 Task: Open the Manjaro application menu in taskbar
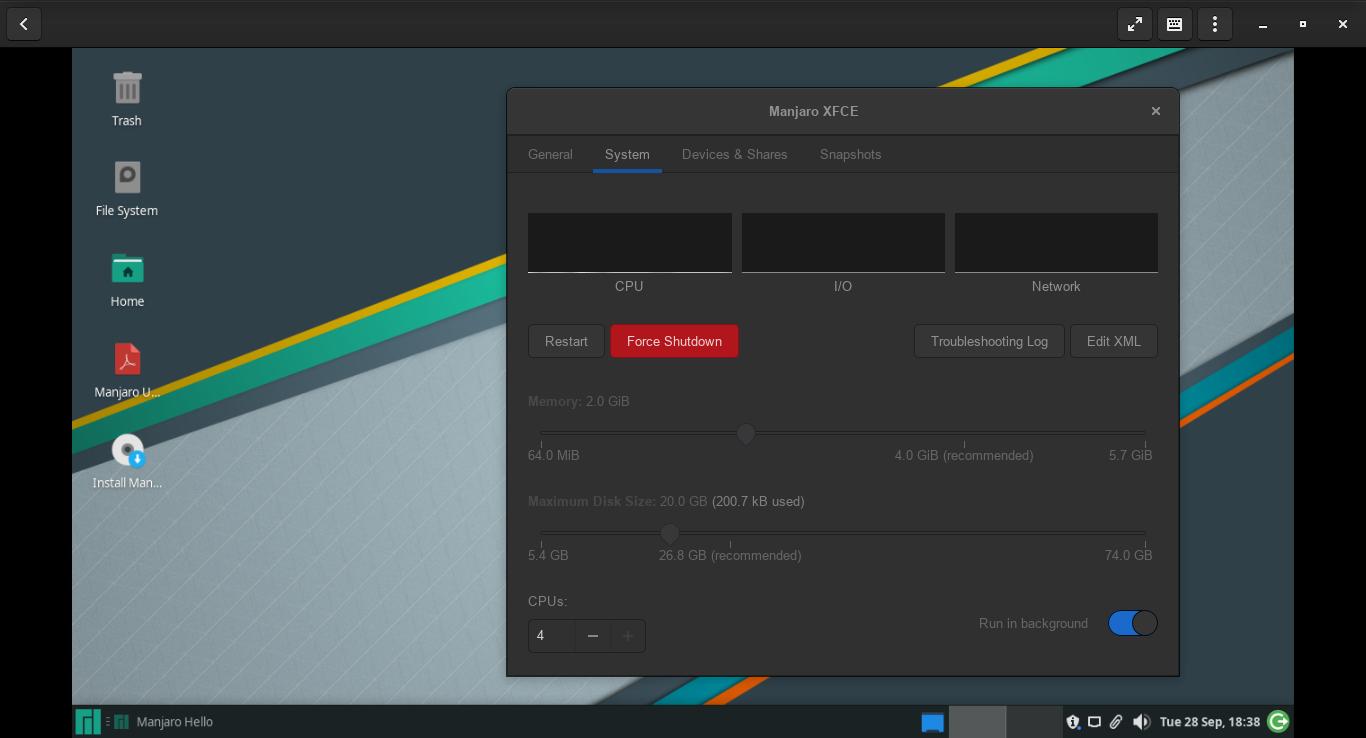pos(88,721)
